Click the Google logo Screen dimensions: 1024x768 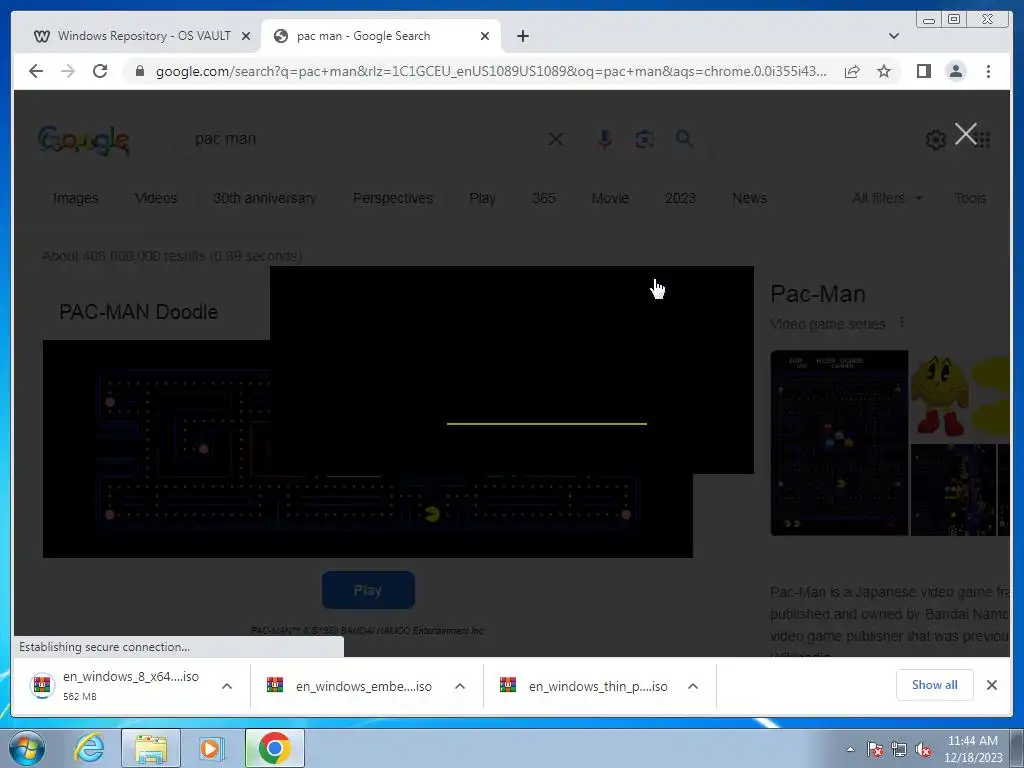click(x=84, y=140)
